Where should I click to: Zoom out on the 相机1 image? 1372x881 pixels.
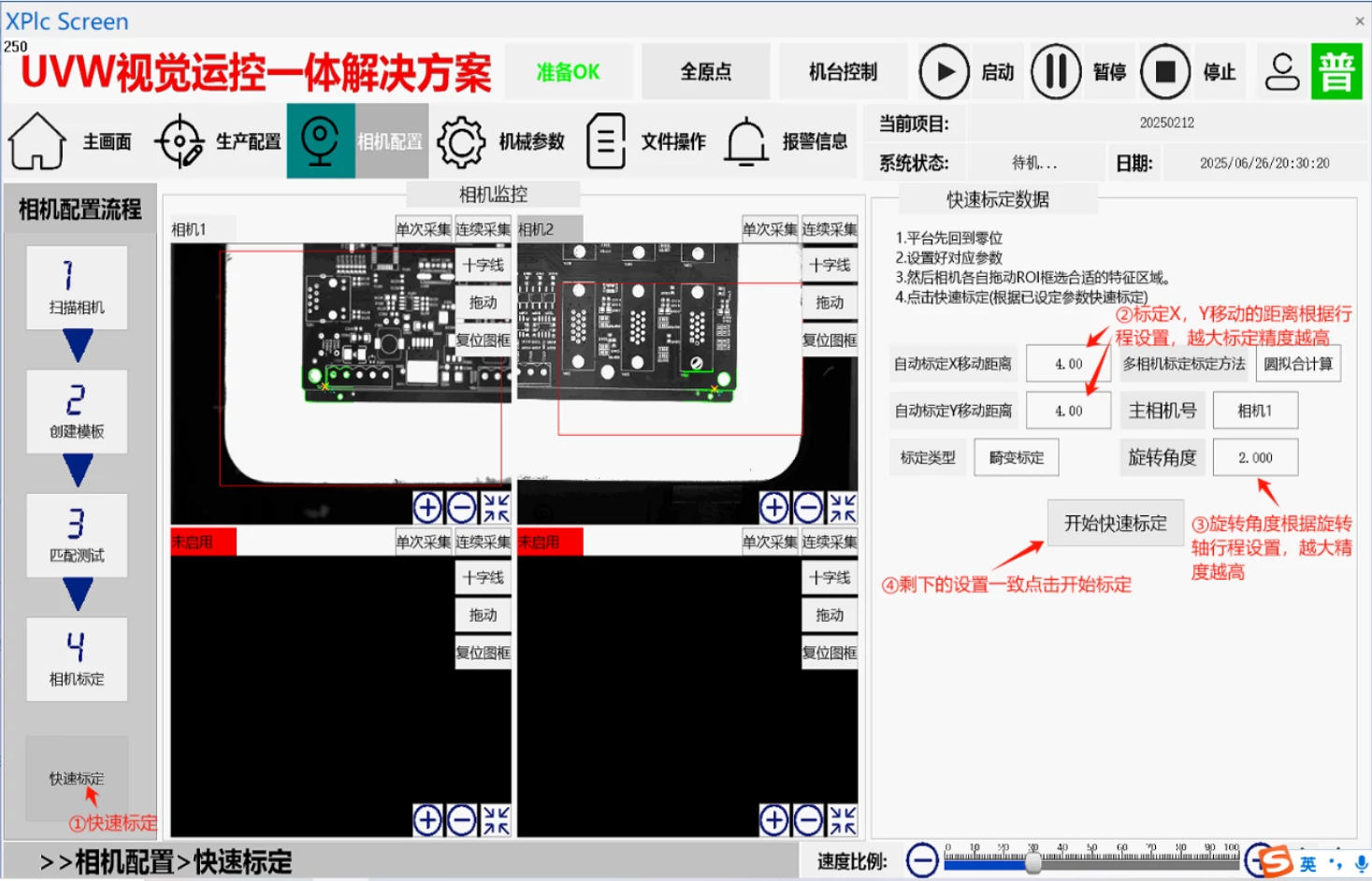coord(461,508)
